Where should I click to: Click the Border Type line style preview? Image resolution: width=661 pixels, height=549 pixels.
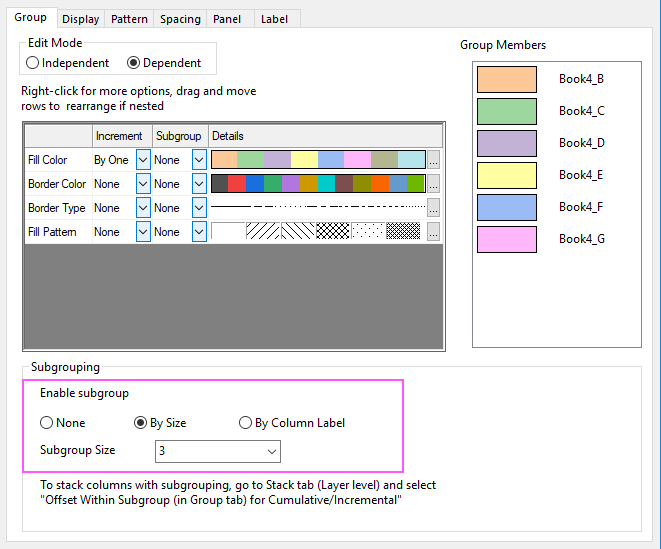click(x=318, y=208)
